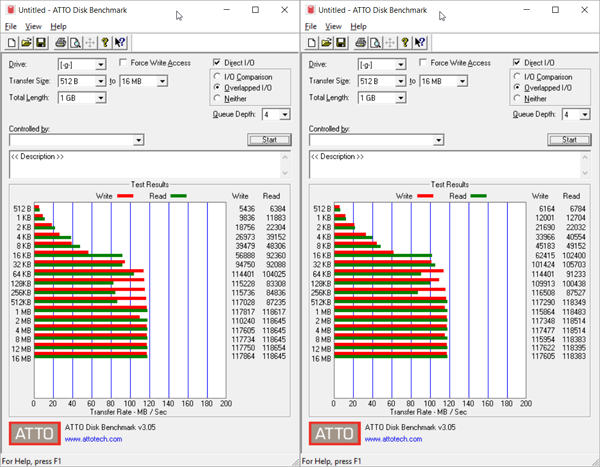600x467 pixels.
Task: Click the ATTO logo in left window
Action: click(35, 433)
